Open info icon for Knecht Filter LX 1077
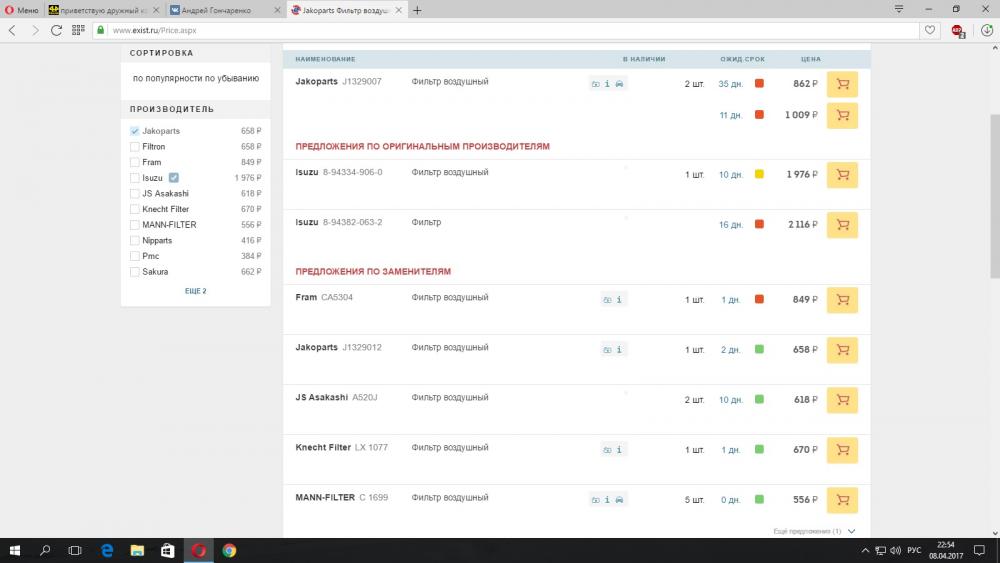This screenshot has width=1000, height=563. pyautogui.click(x=619, y=450)
